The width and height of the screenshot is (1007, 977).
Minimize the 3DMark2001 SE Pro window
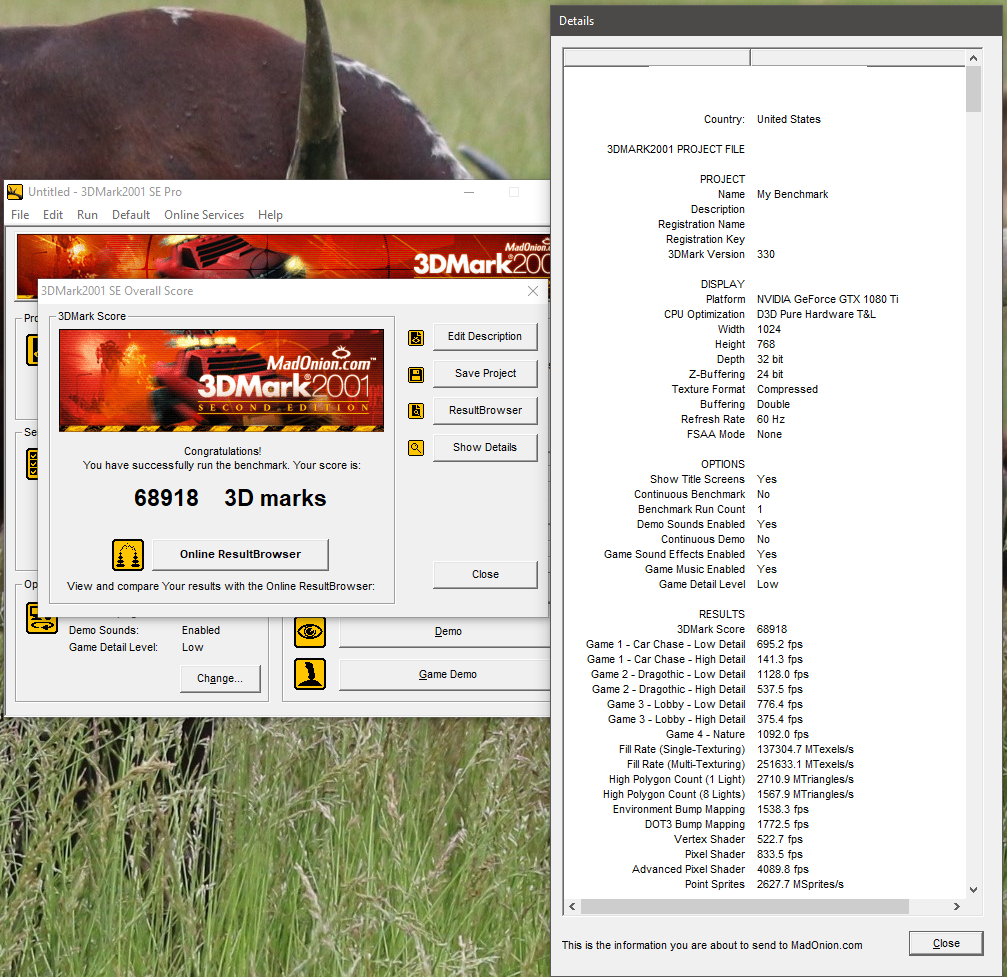coord(469,191)
